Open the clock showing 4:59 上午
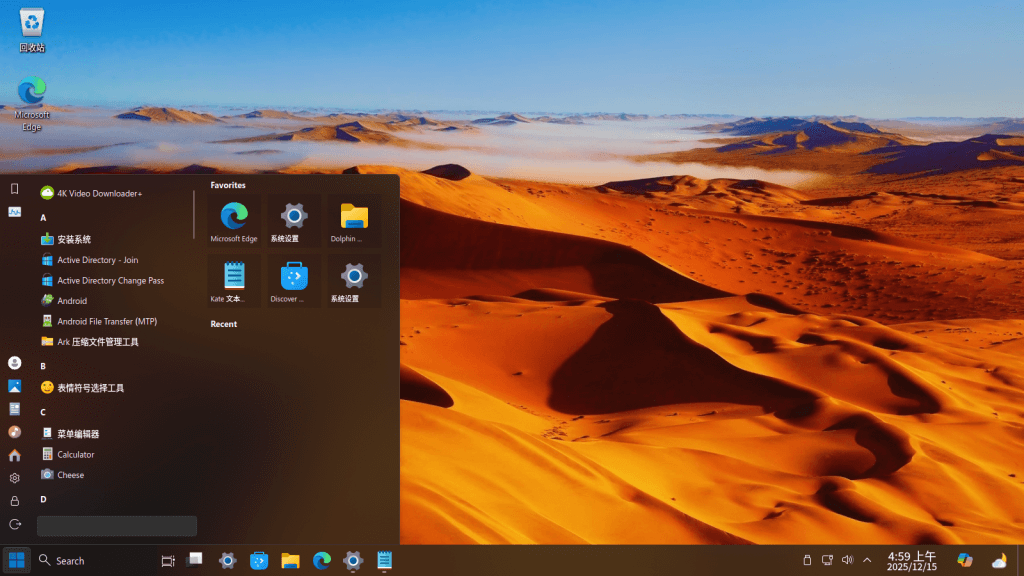This screenshot has height=576, width=1024. [x=912, y=561]
